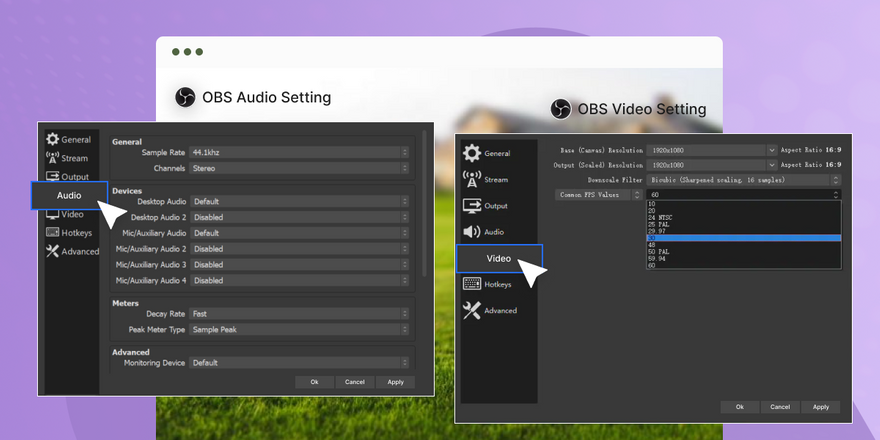Open Mic/Auxiliary Audio 3 dropdown
The height and width of the screenshot is (440, 880).
(x=300, y=264)
